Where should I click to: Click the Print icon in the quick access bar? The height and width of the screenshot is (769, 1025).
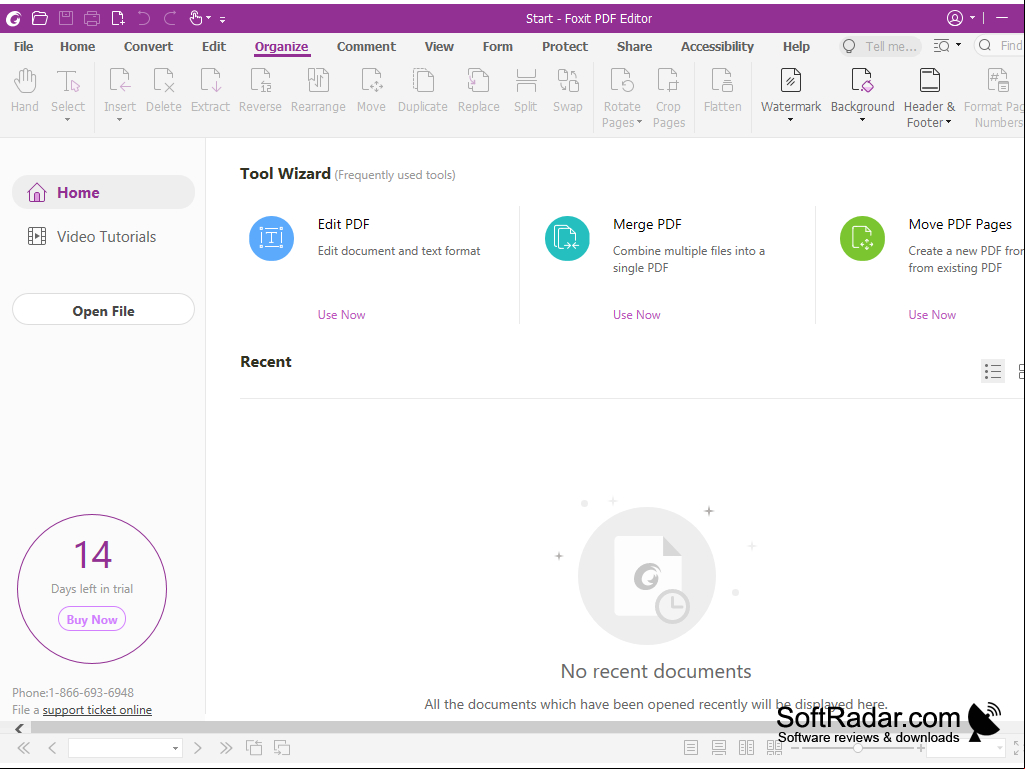pyautogui.click(x=92, y=18)
